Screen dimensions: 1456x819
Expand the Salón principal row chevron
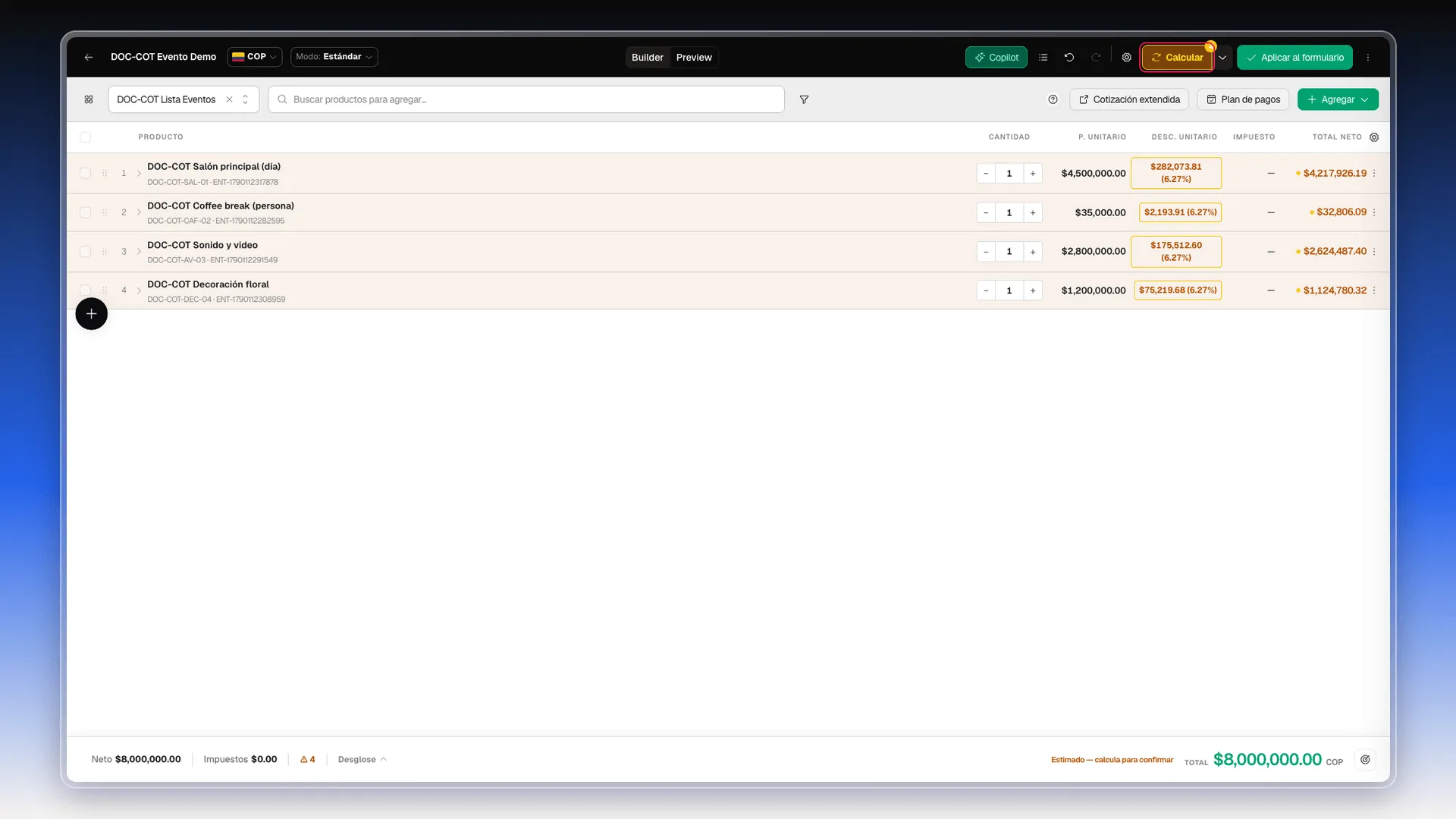139,174
